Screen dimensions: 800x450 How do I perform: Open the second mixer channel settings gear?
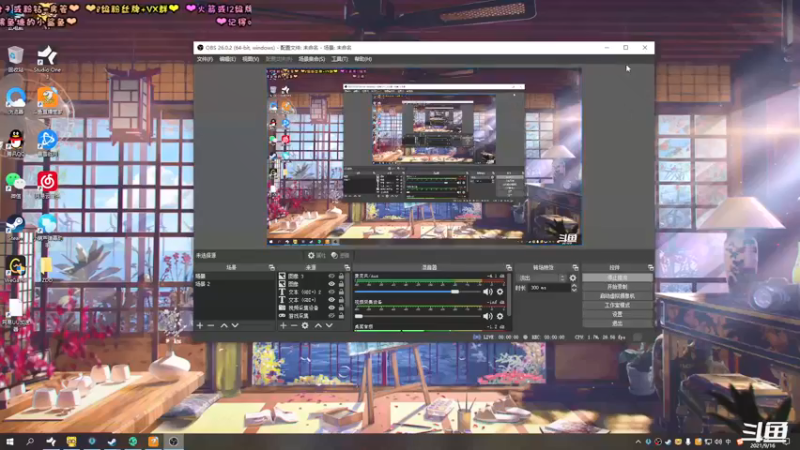tap(500, 316)
